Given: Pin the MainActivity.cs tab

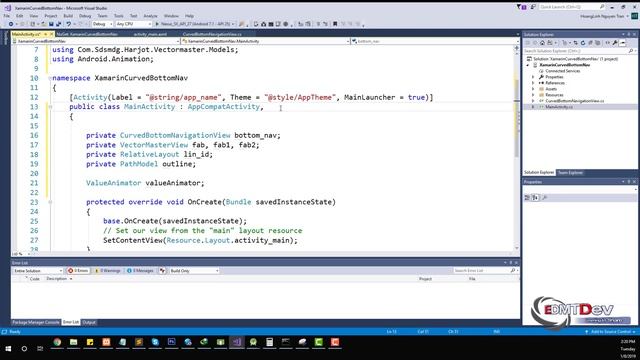Looking at the screenshot, I should point(46,34).
